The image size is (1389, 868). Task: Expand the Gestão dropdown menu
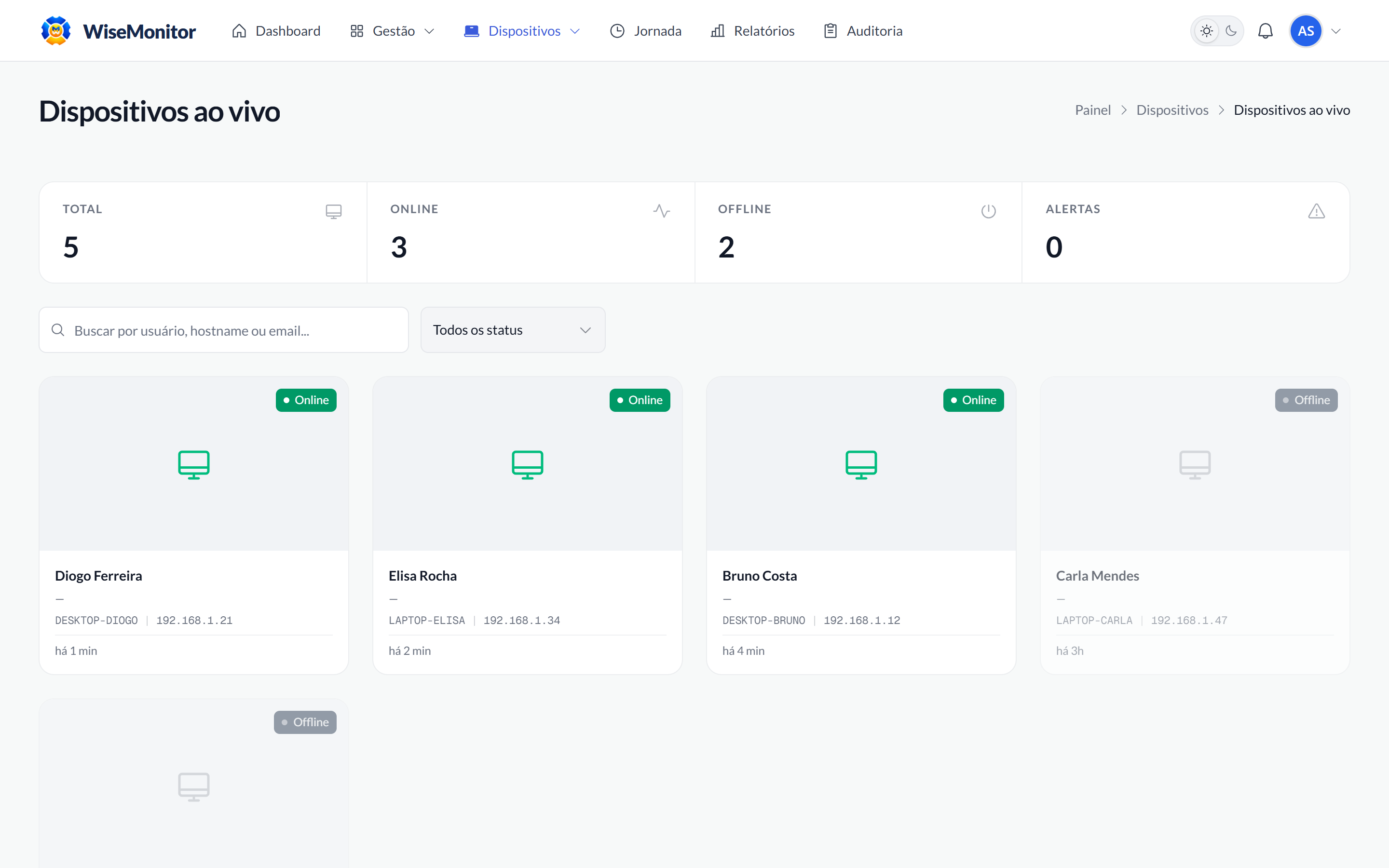(x=393, y=31)
